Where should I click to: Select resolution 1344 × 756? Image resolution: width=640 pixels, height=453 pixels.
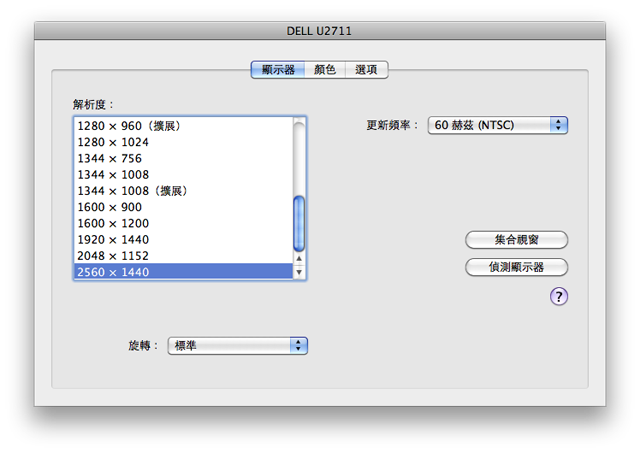point(183,158)
